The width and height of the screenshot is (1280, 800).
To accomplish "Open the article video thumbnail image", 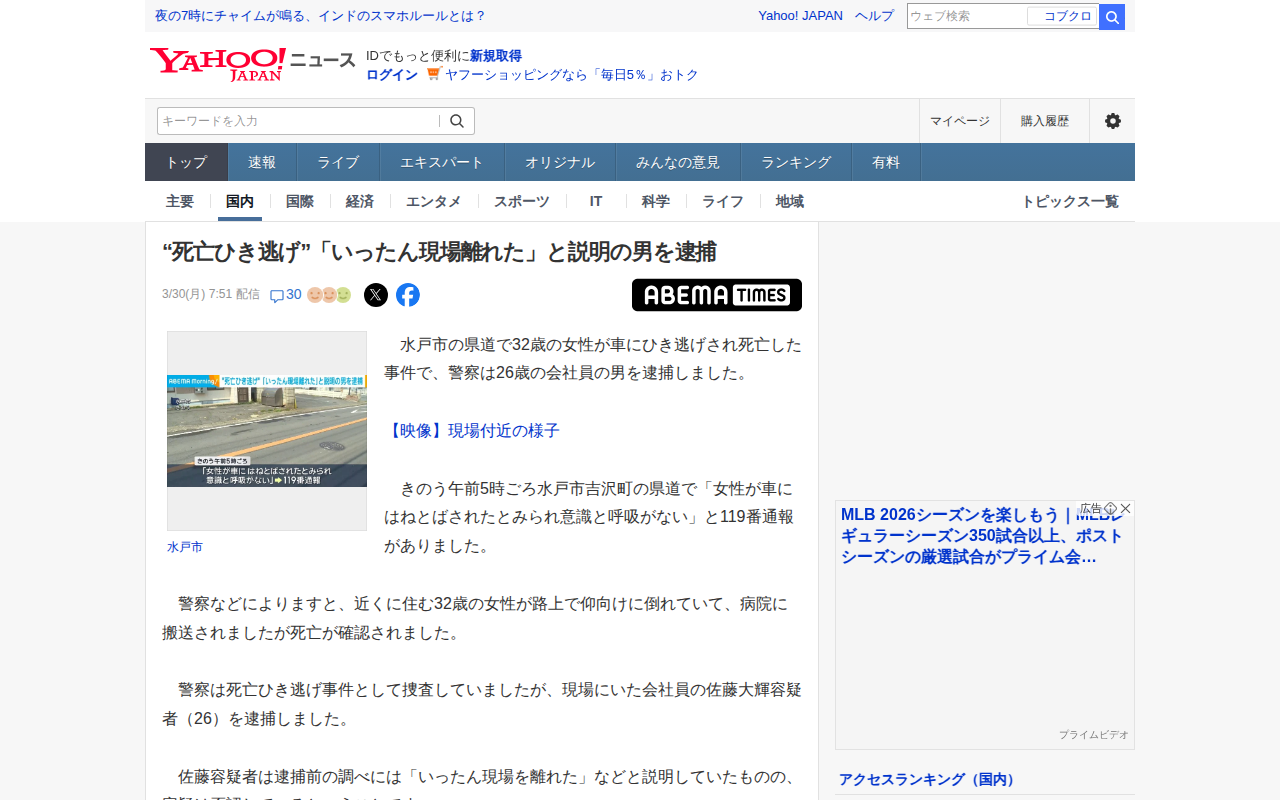I will (267, 431).
